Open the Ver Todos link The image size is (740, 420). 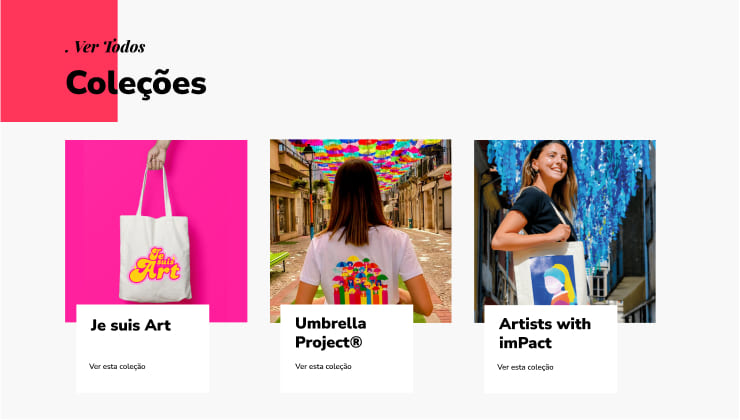coord(105,47)
